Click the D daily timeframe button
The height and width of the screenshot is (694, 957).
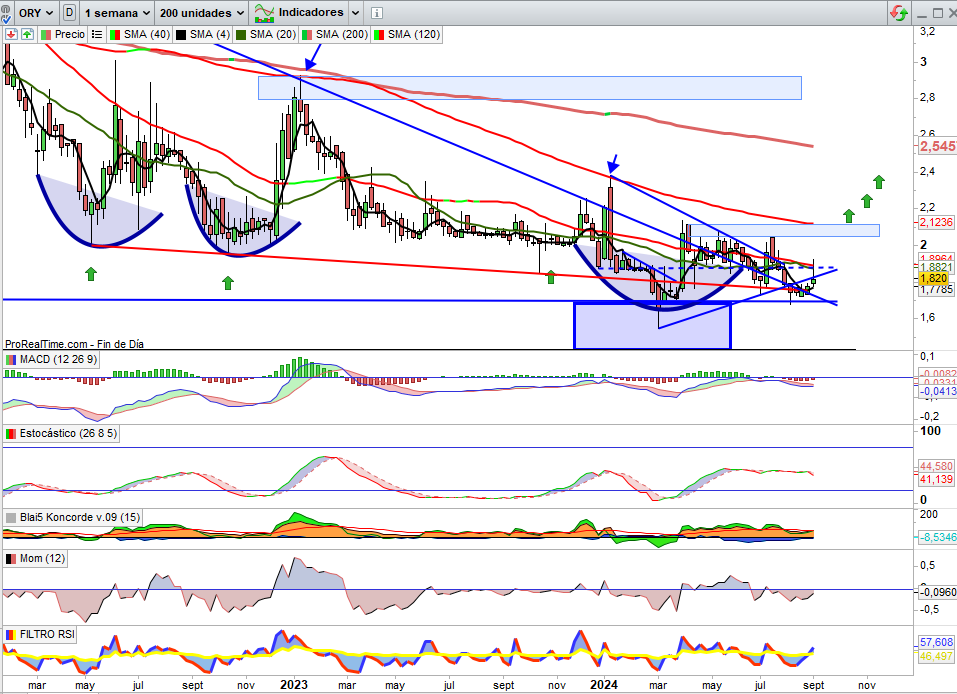point(70,13)
